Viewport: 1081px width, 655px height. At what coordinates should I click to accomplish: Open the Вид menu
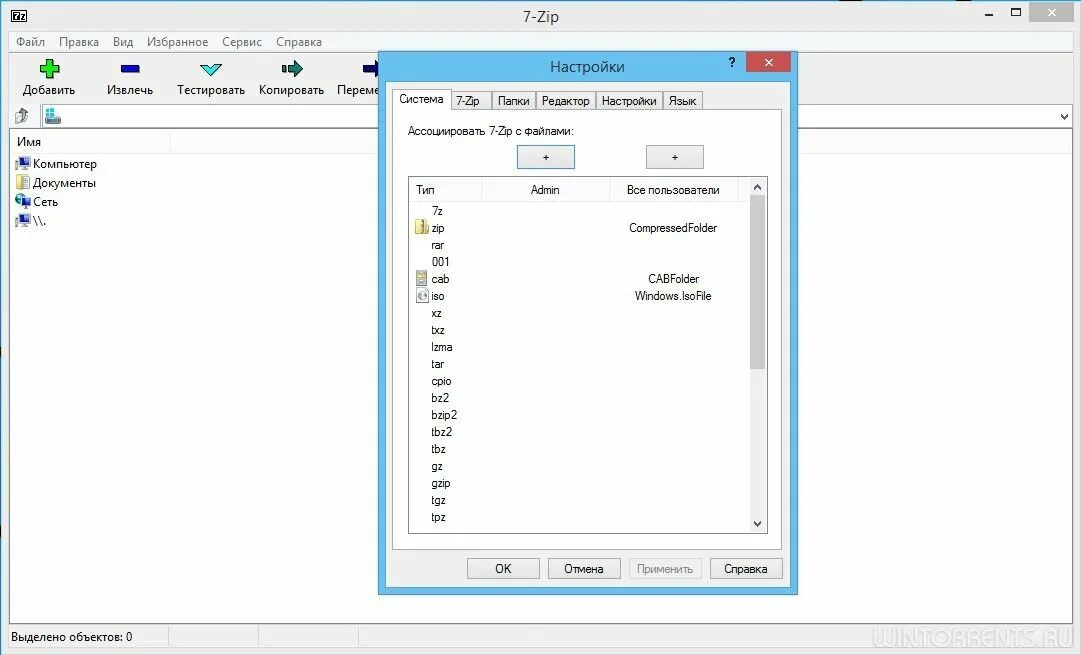click(x=123, y=41)
